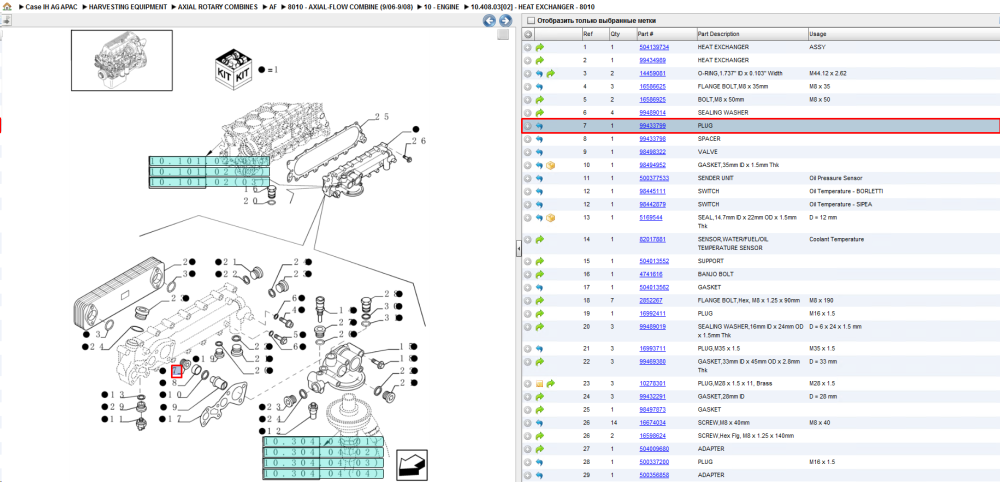Click the add-all plus icon in table header
The image size is (1000, 482).
(528, 34)
